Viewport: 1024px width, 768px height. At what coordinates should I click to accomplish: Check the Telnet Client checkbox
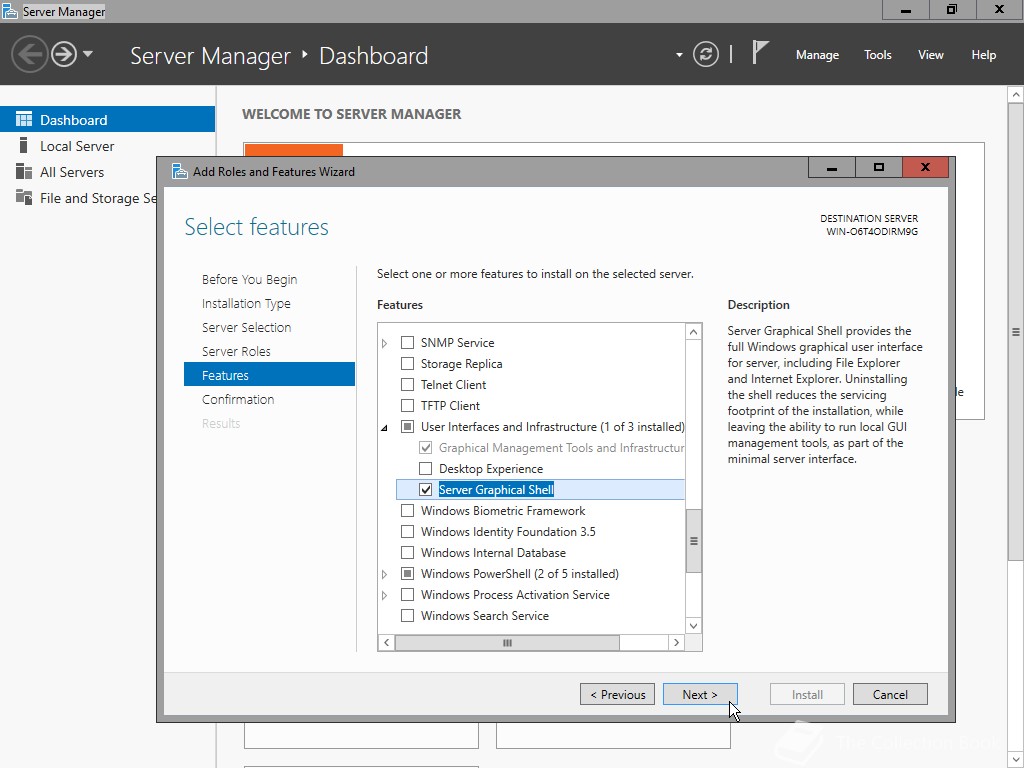[408, 384]
